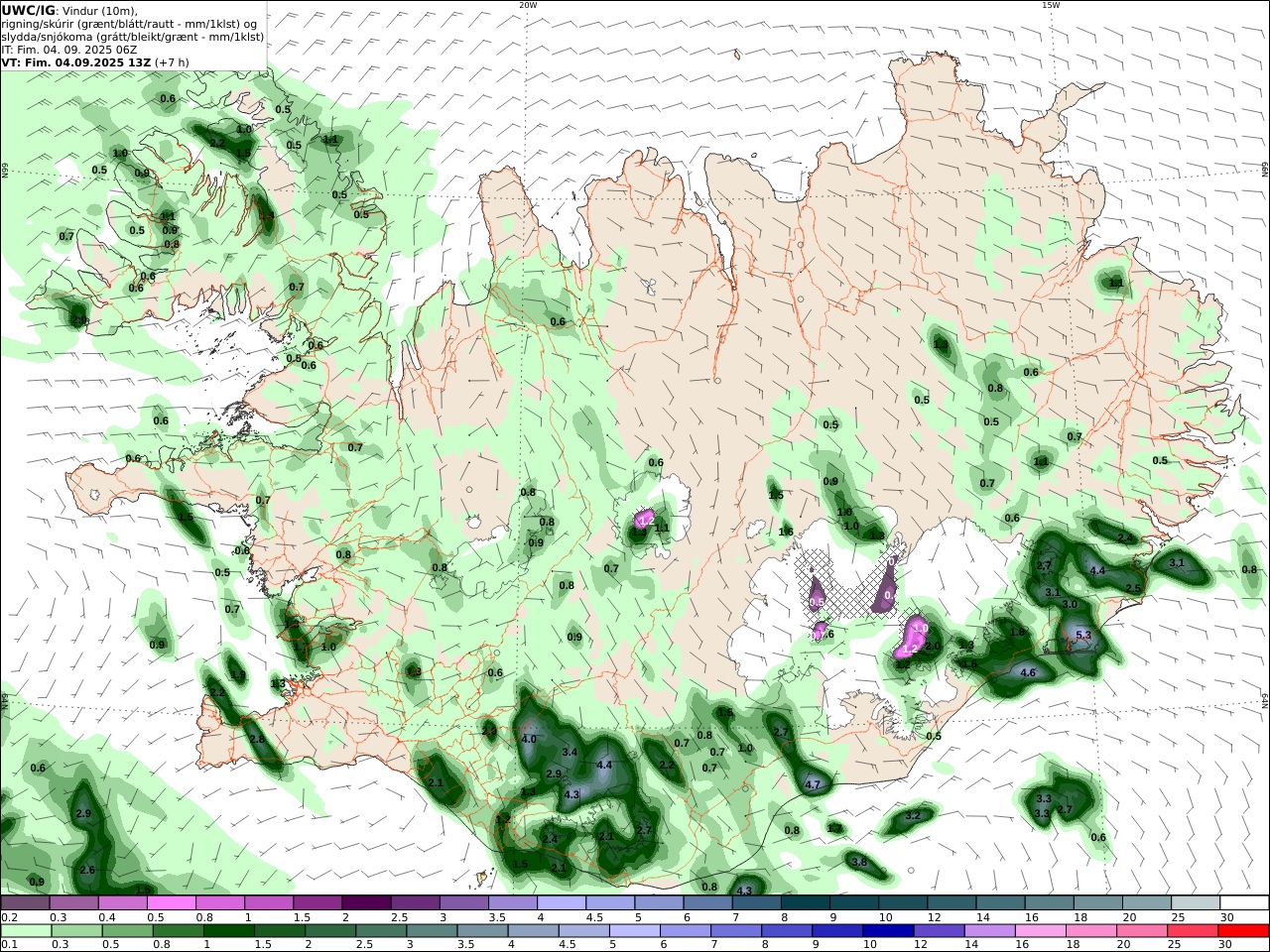Click the 4.7 precipitation value on the map
The height and width of the screenshot is (952, 1270).
click(x=813, y=784)
